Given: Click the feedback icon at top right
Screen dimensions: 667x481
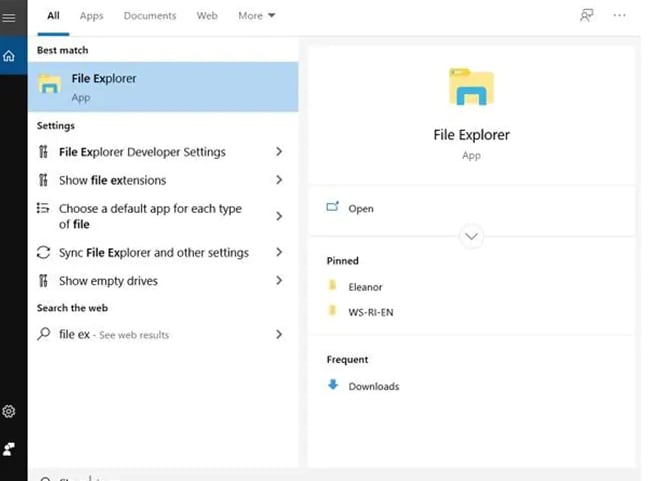Looking at the screenshot, I should click(x=586, y=16).
